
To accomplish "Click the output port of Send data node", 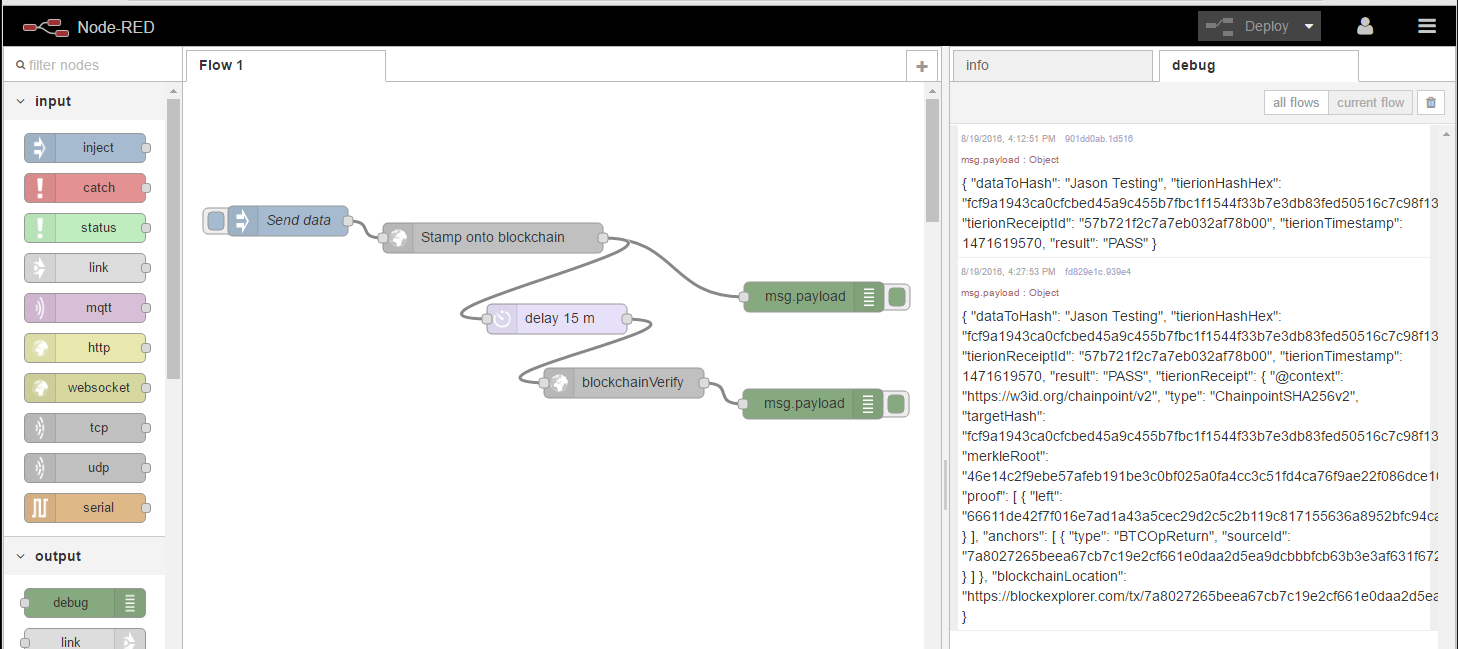I will pos(349,221).
